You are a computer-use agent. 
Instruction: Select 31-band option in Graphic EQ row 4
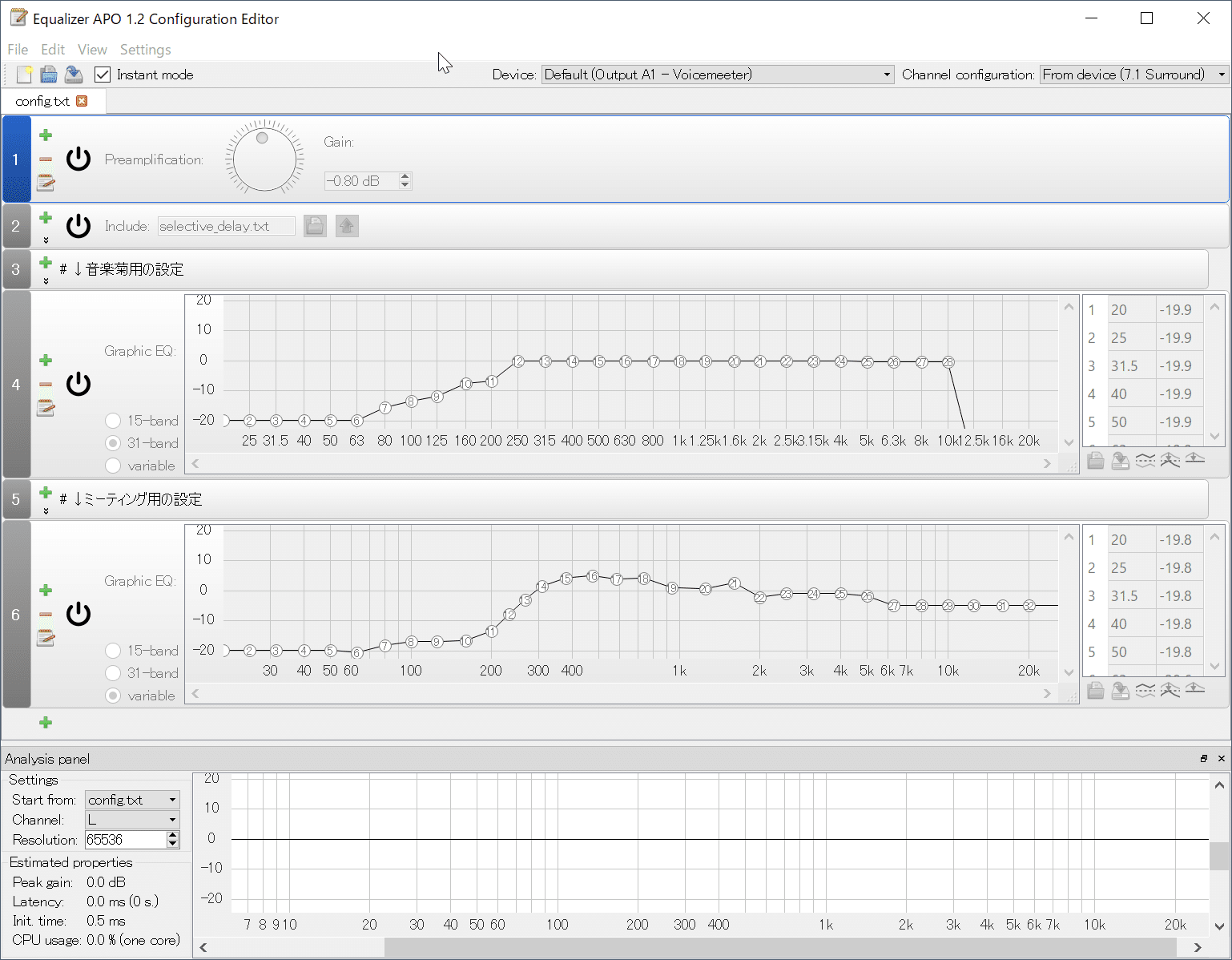pyautogui.click(x=113, y=443)
